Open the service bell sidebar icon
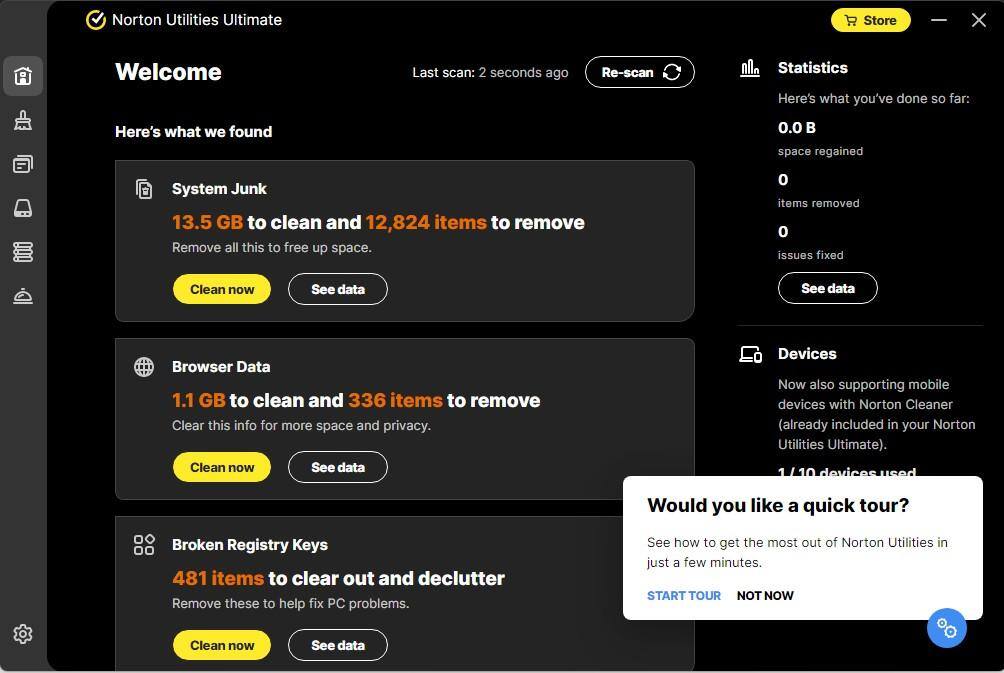 click(23, 296)
